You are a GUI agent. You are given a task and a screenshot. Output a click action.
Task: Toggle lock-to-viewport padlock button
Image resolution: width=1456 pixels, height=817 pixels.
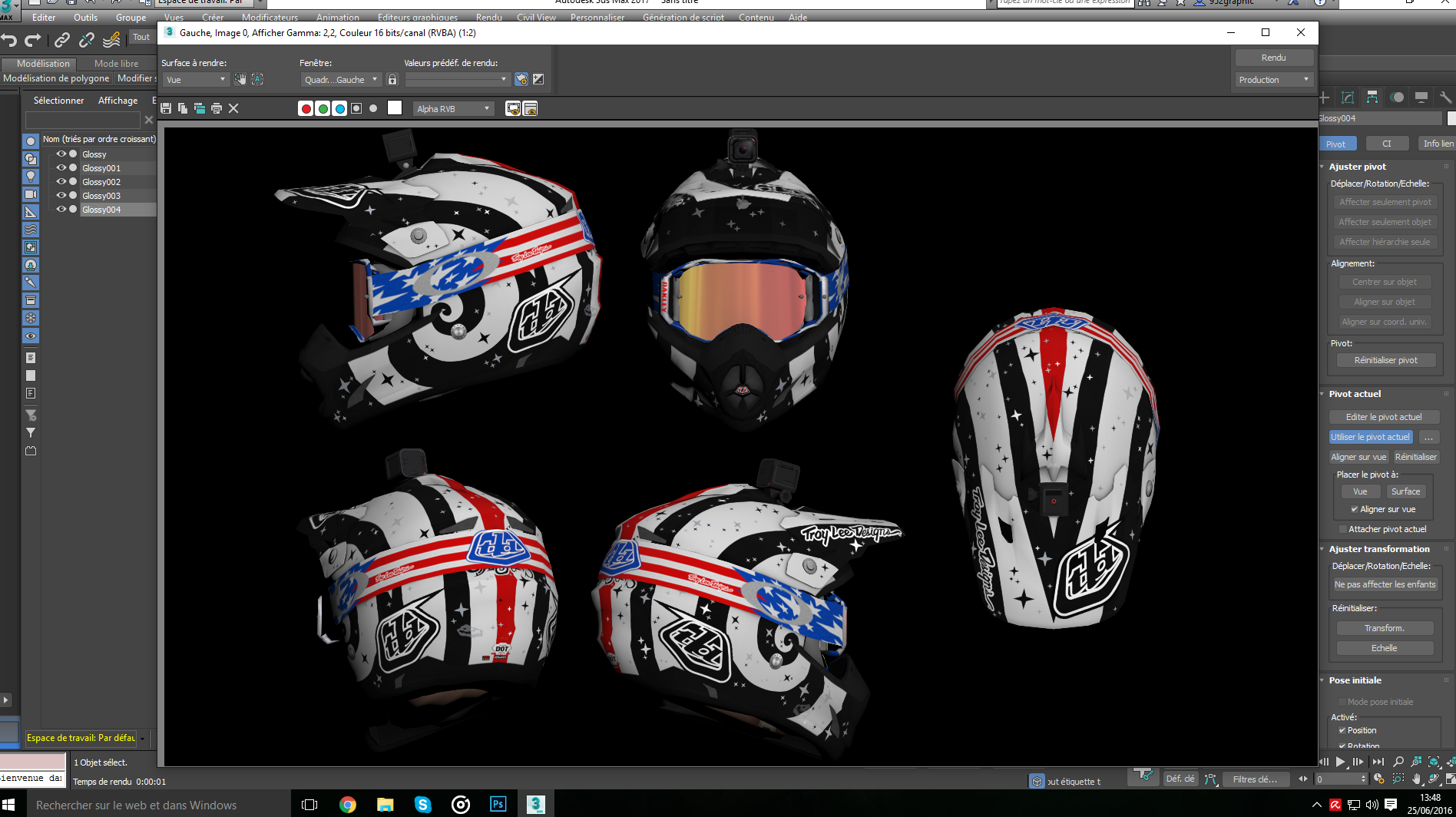pyautogui.click(x=392, y=79)
